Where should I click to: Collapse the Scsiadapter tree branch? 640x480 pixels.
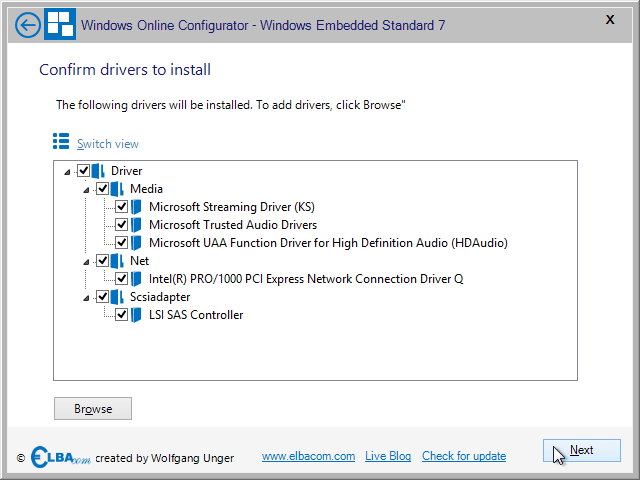86,298
